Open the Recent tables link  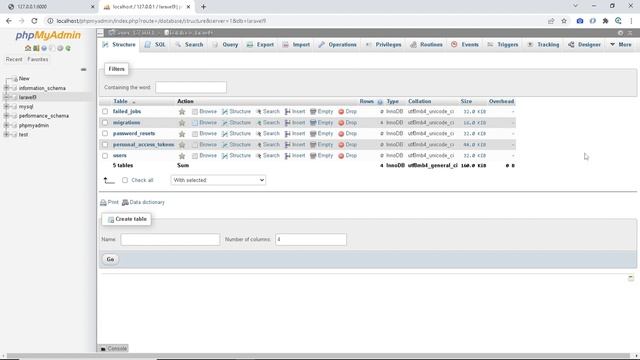click(x=14, y=60)
